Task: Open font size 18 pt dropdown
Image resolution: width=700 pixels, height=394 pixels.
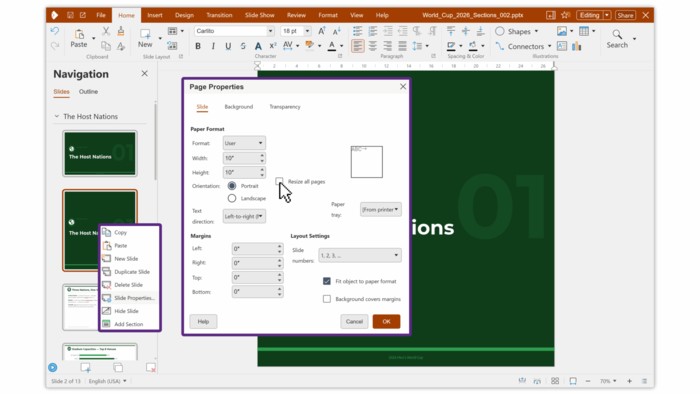Action: click(307, 31)
